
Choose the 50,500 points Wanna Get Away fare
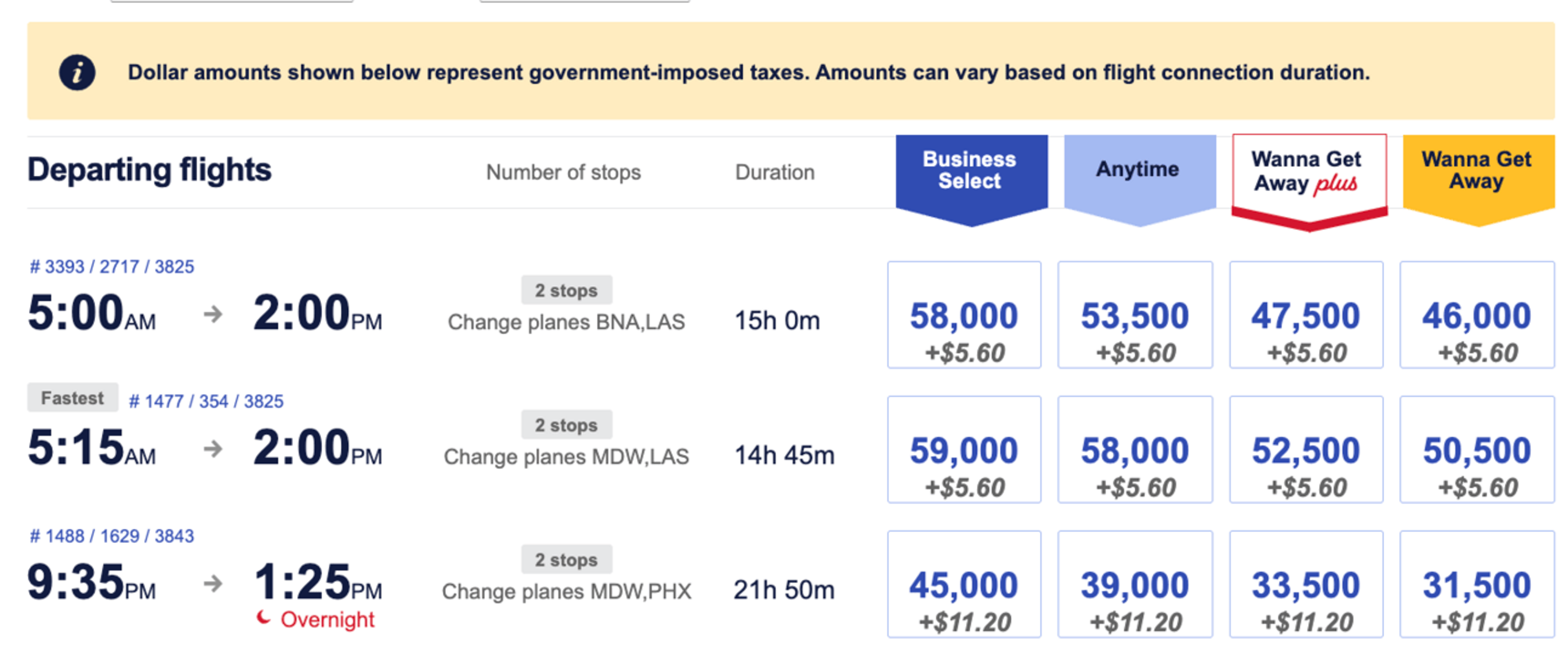pos(1477,449)
